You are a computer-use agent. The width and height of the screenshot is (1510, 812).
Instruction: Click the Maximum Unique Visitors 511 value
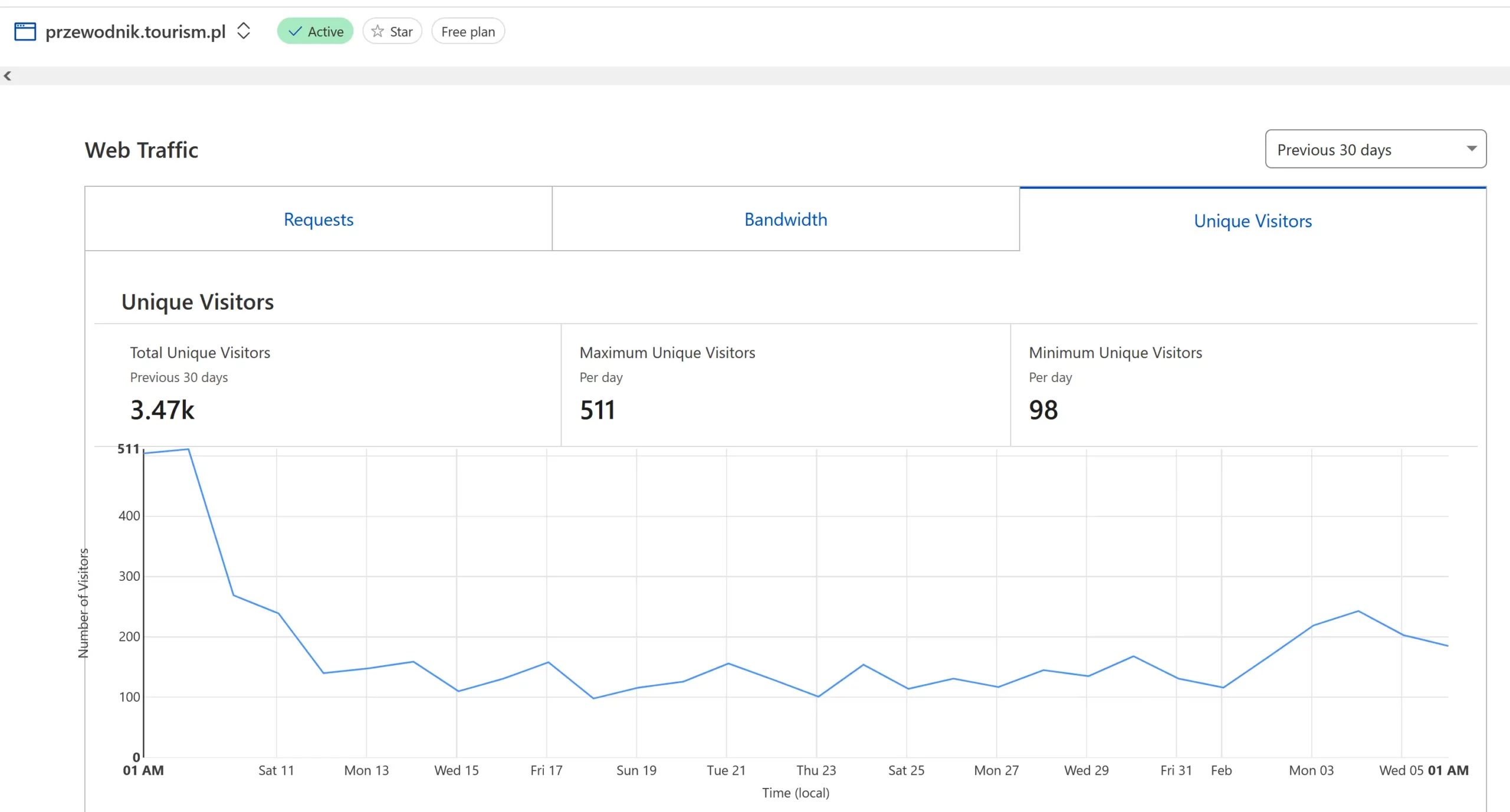point(597,410)
